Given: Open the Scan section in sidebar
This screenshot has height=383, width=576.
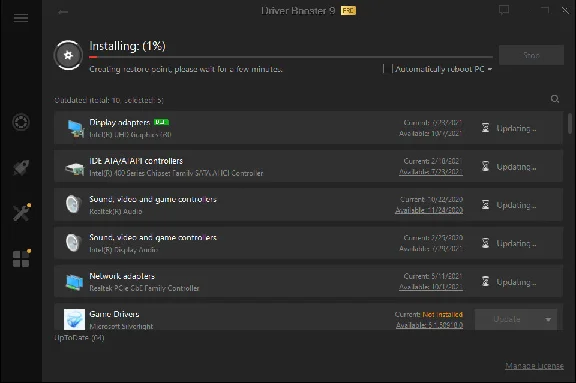Looking at the screenshot, I should tap(21, 122).
